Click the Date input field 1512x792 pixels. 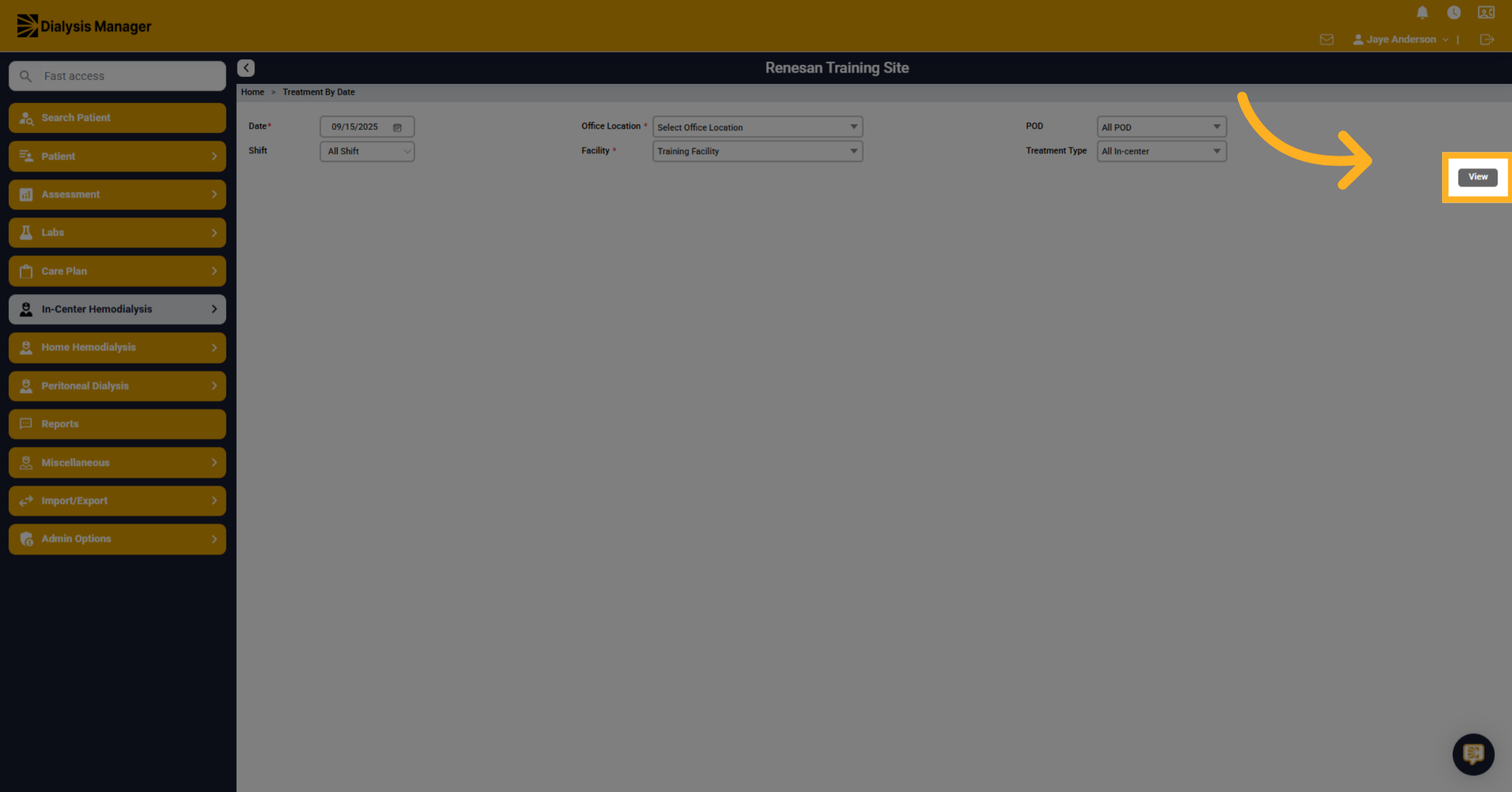[x=367, y=127]
